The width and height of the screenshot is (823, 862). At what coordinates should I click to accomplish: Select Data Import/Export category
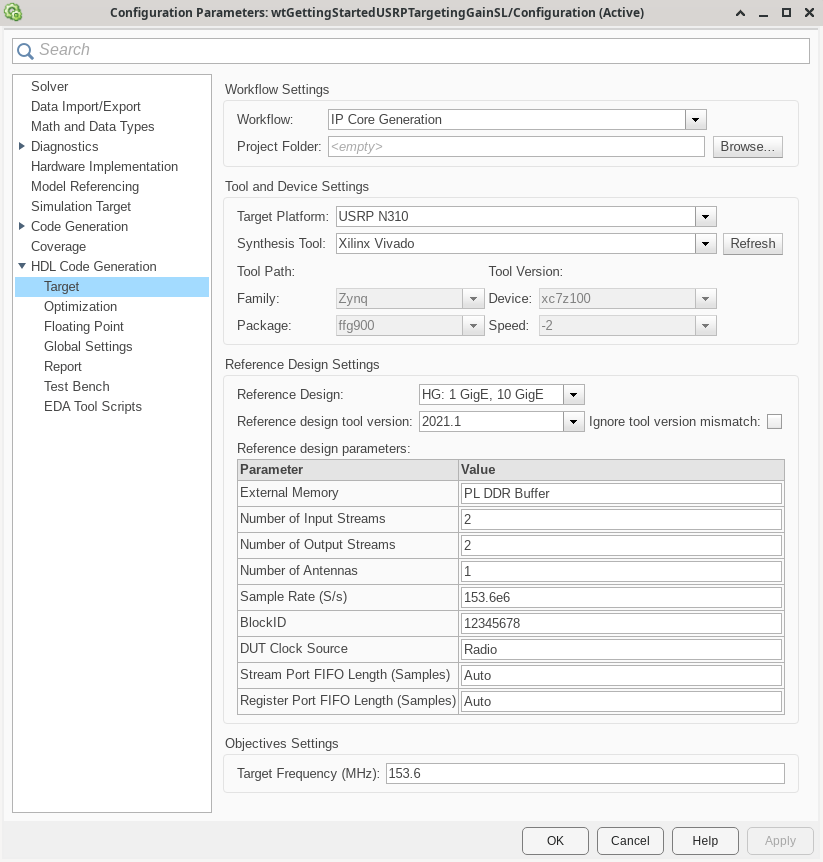pos(86,107)
